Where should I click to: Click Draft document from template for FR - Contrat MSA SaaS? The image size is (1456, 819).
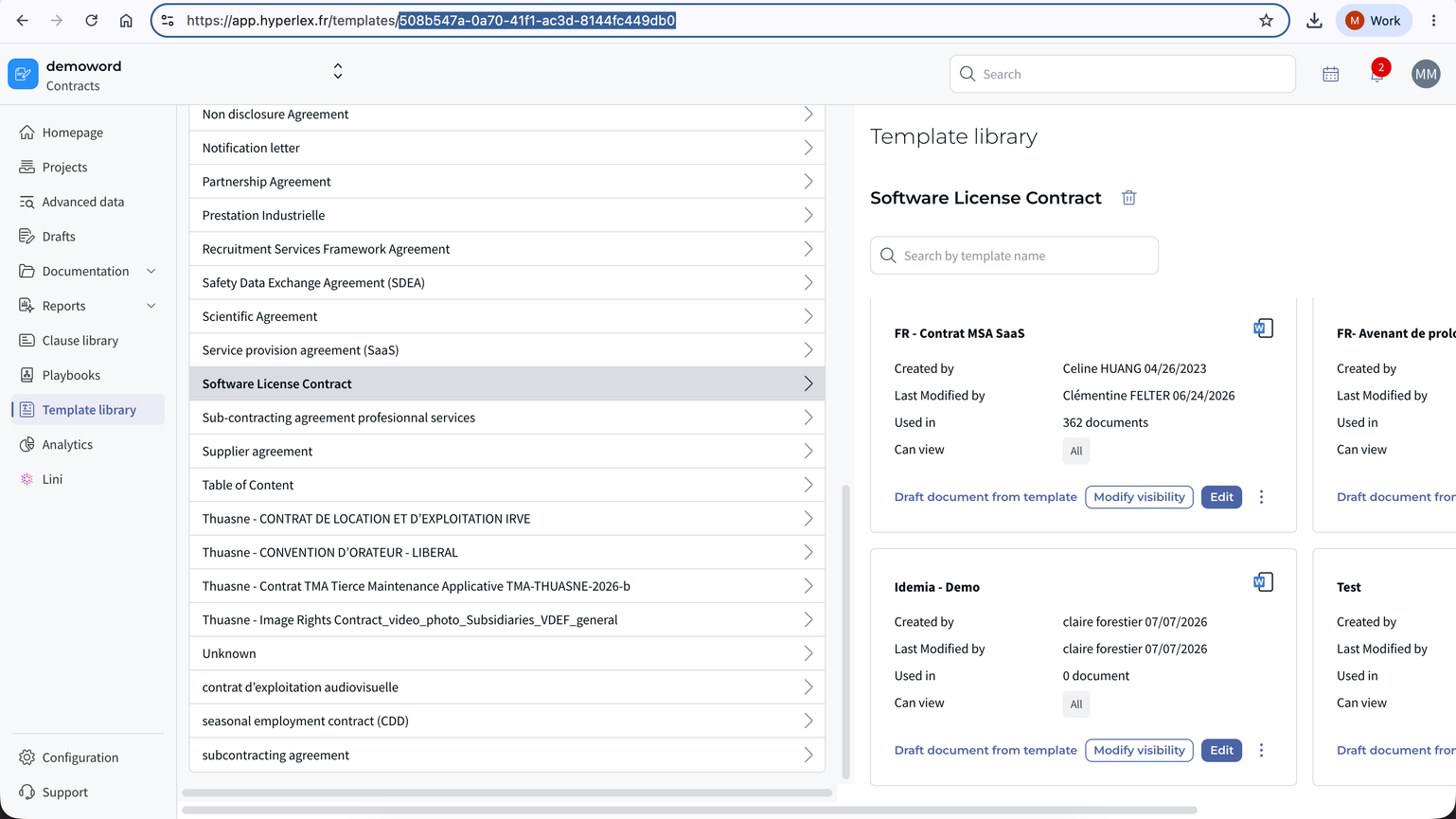[985, 497]
